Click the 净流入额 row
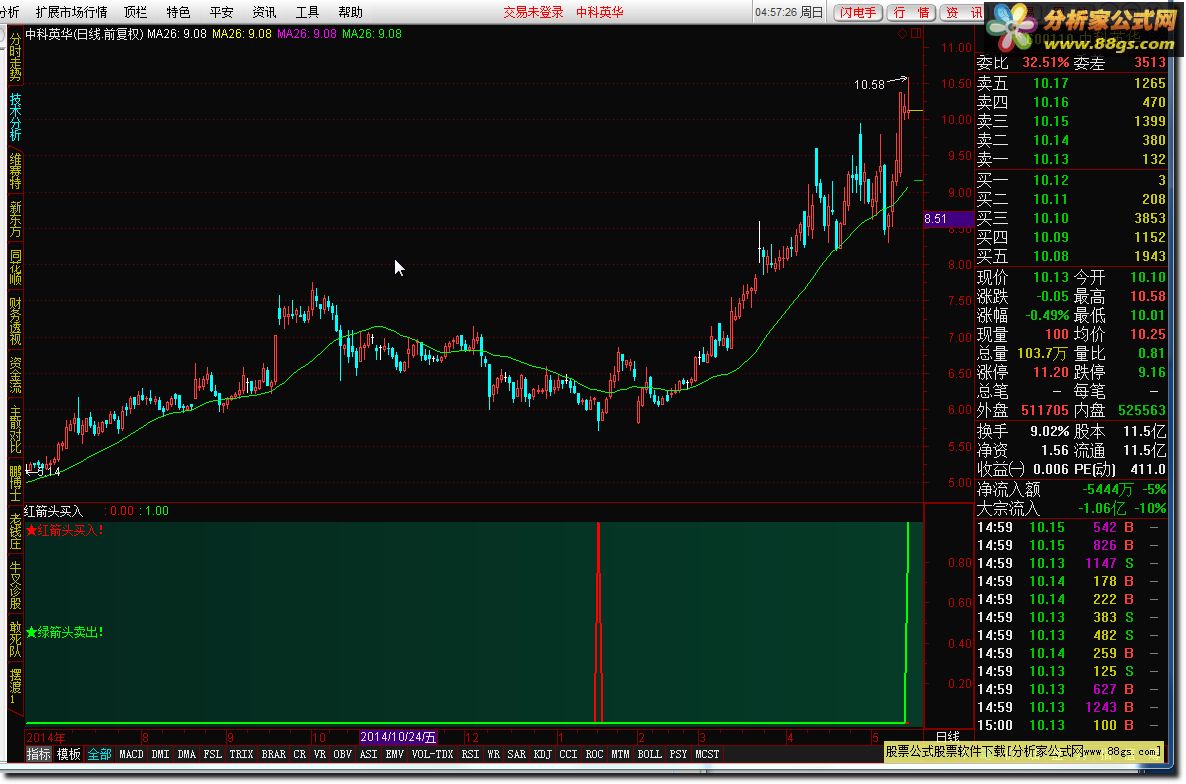 click(1071, 489)
